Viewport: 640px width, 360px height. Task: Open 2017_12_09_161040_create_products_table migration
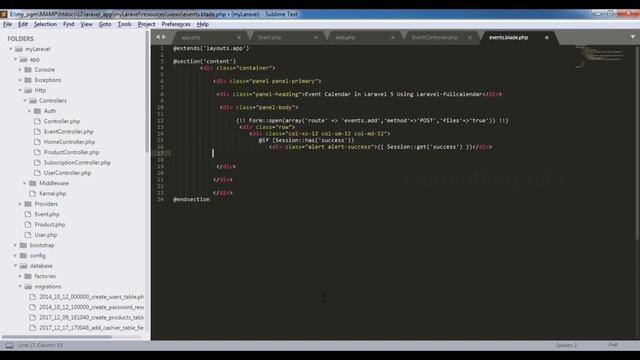(x=91, y=317)
